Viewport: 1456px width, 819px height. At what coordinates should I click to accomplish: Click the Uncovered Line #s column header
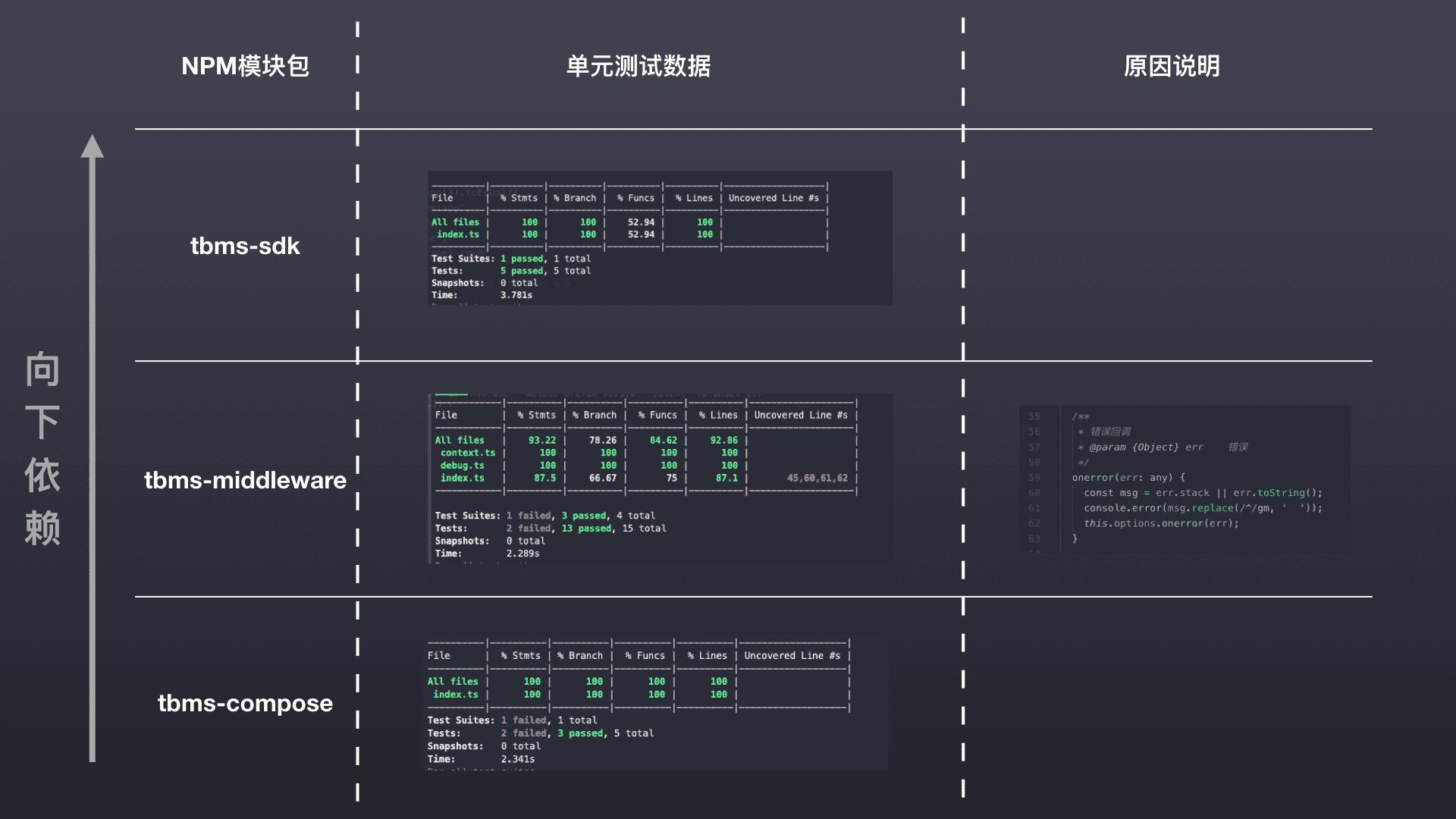click(773, 198)
